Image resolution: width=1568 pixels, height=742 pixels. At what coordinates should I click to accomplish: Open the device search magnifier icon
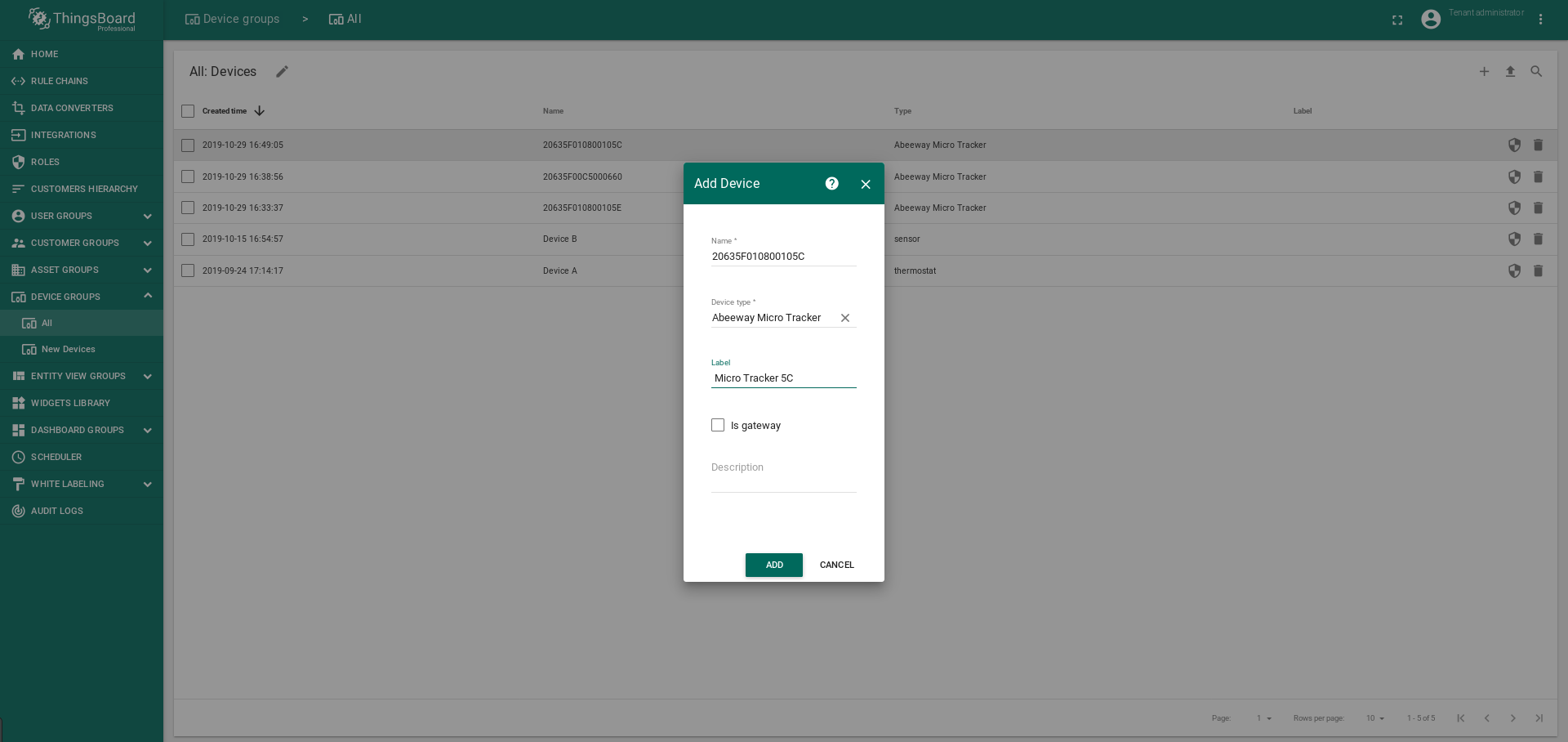(x=1536, y=72)
